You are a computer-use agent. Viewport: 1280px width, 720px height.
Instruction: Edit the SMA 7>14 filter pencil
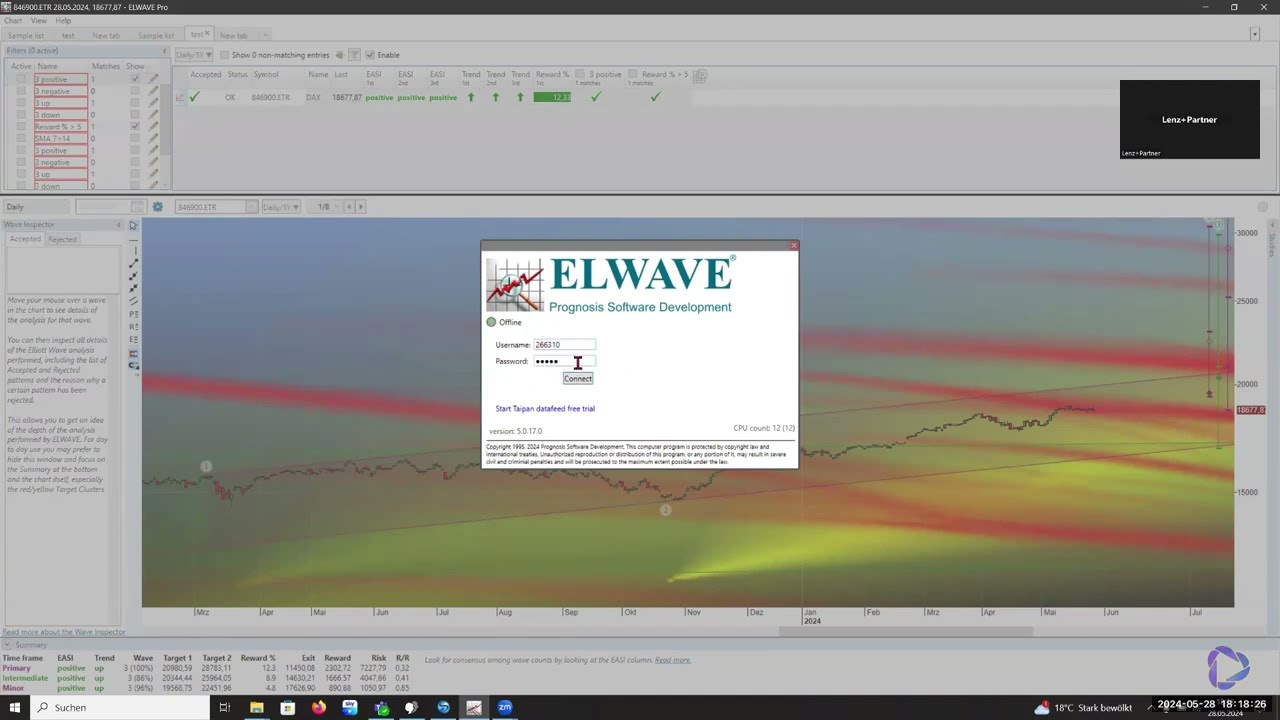[154, 139]
